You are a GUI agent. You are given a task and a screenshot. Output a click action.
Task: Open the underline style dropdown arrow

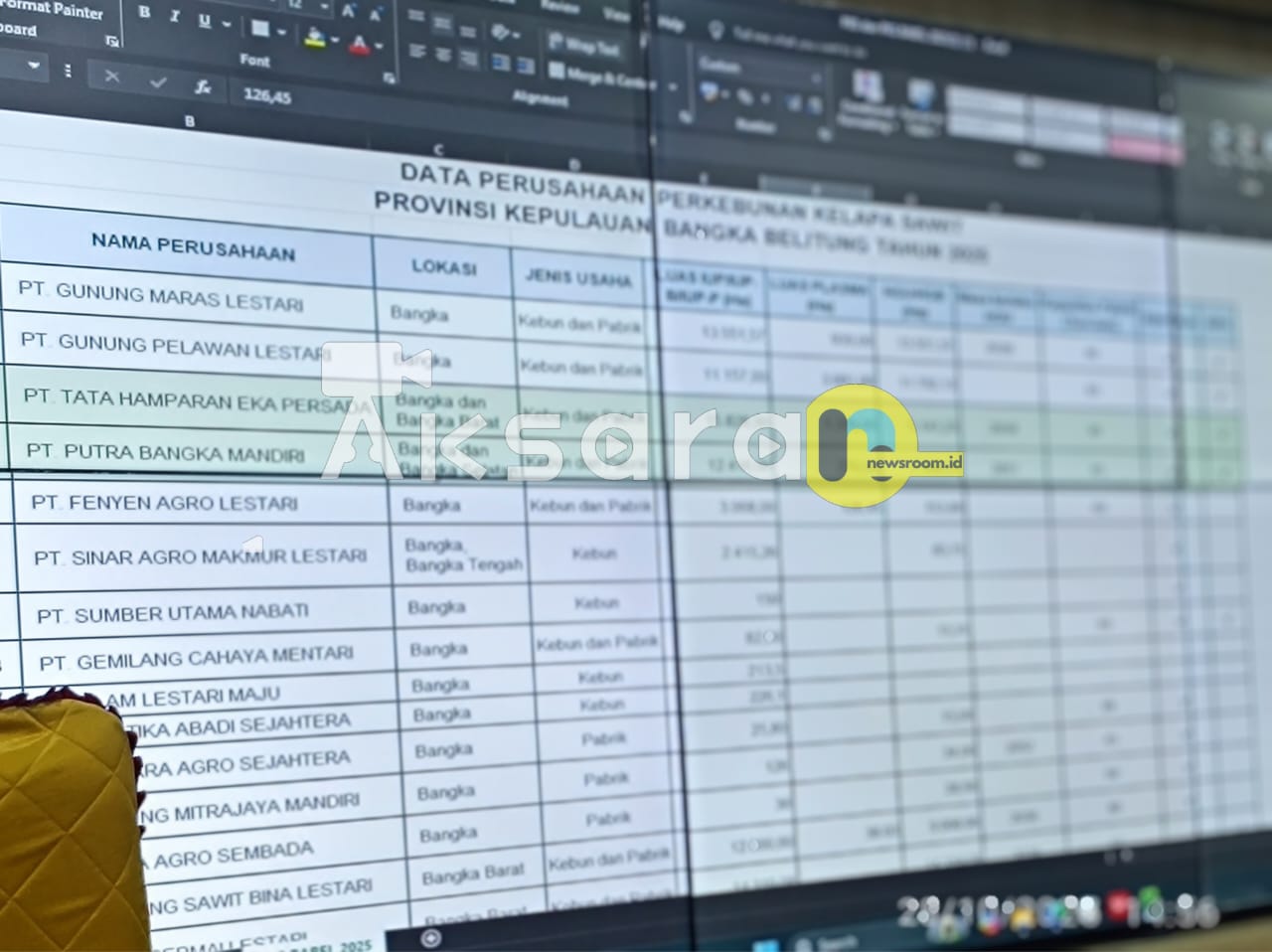tap(227, 24)
